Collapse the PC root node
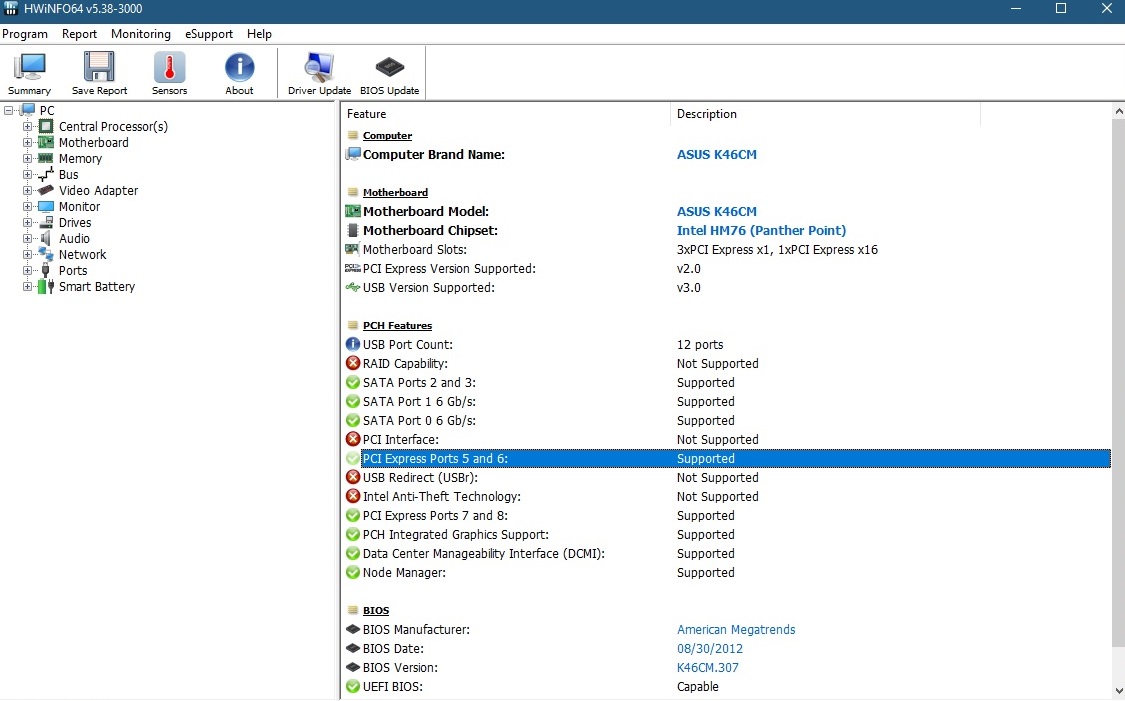The image size is (1125, 701). [x=9, y=110]
